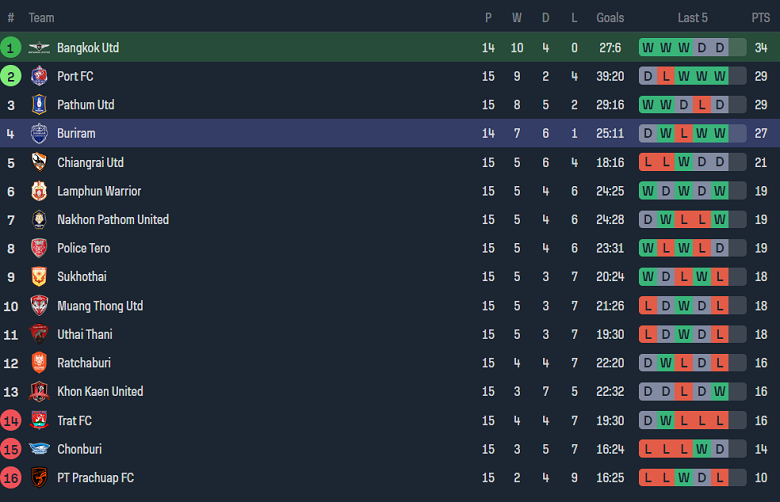Click Port FC's red L form badge

[x=666, y=76]
